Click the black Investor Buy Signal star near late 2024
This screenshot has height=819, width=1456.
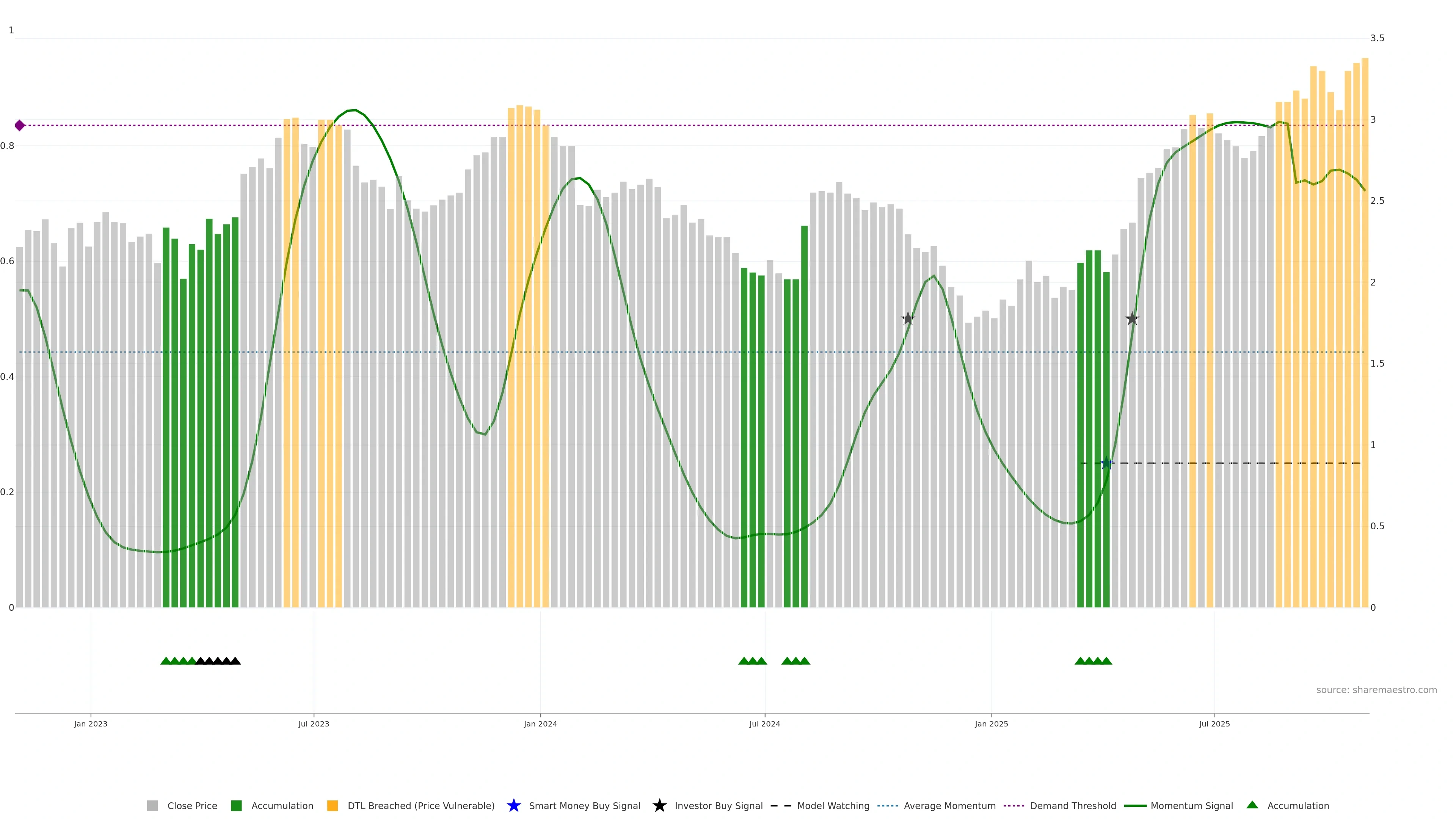908,319
